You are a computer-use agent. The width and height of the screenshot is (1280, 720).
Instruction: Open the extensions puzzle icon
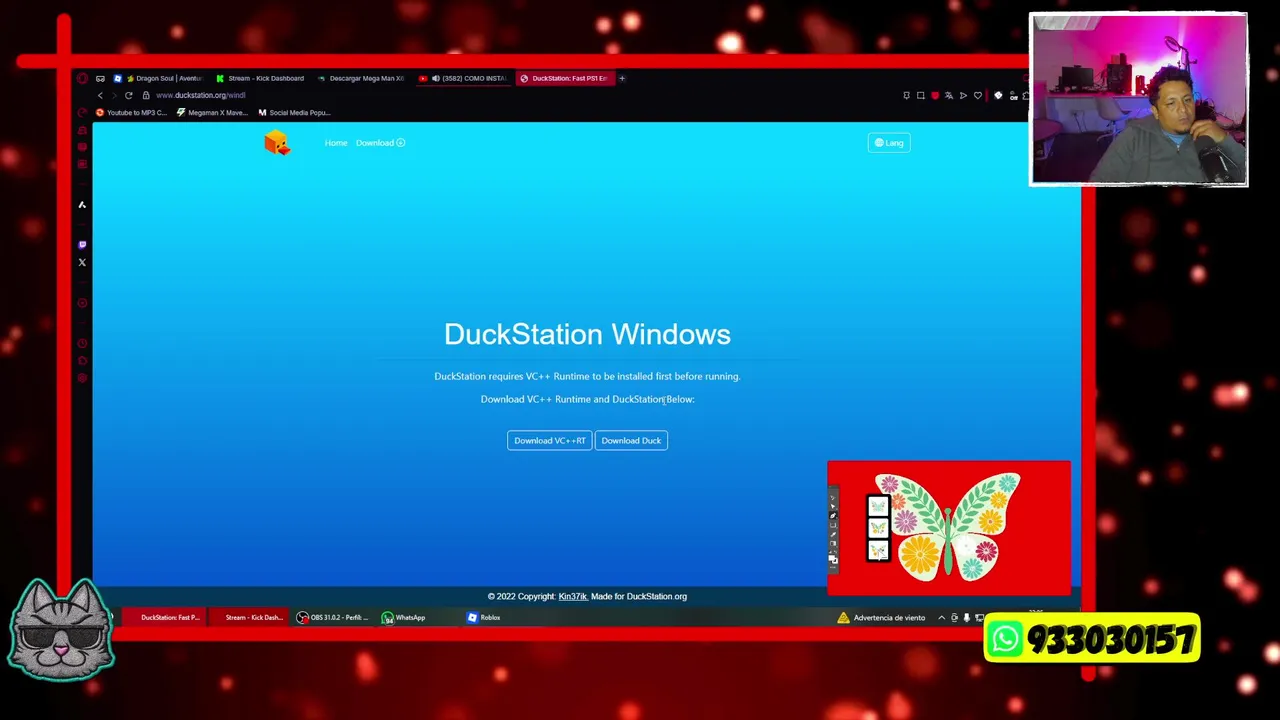tap(1026, 96)
